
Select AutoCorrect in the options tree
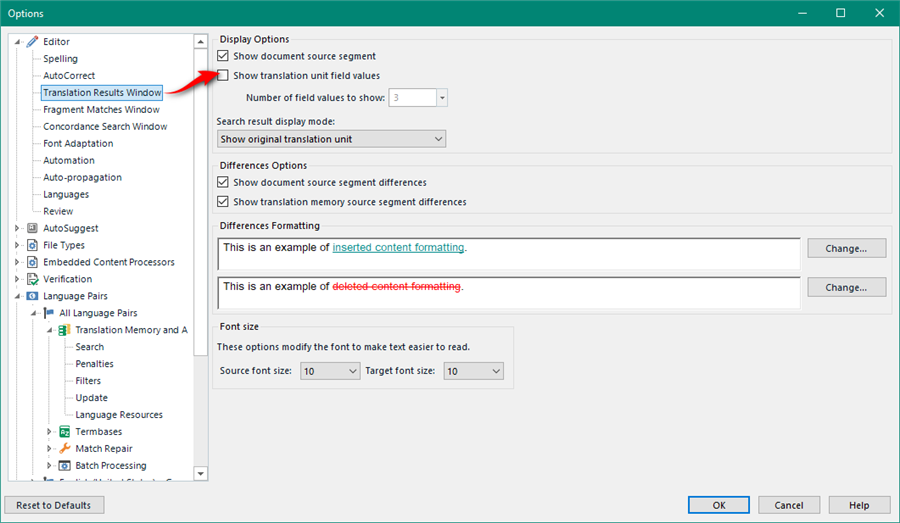point(69,75)
